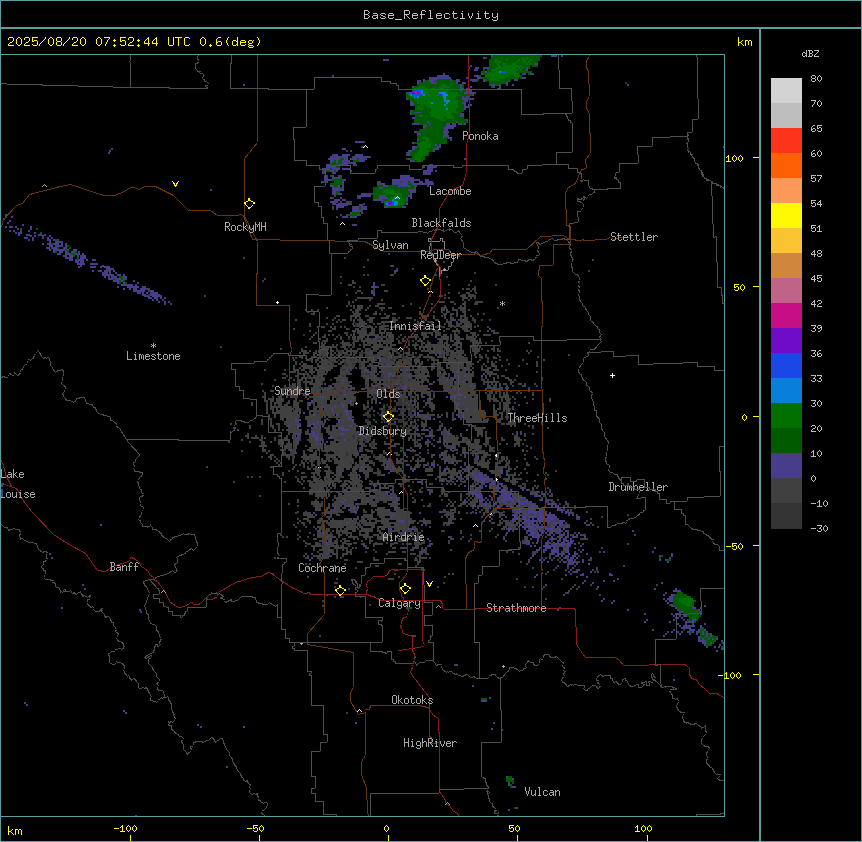Click the yellow diamond marker beside RockyMH
This screenshot has height=842, width=862.
[x=250, y=204]
